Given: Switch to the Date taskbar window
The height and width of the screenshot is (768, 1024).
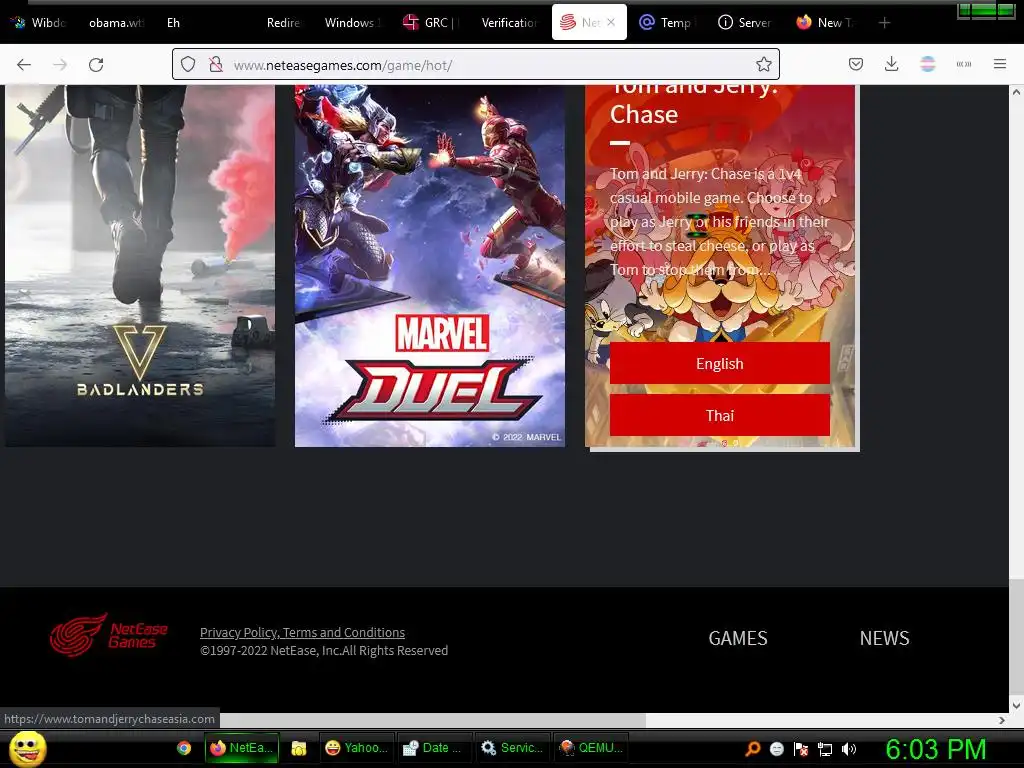Looking at the screenshot, I should (x=434, y=748).
